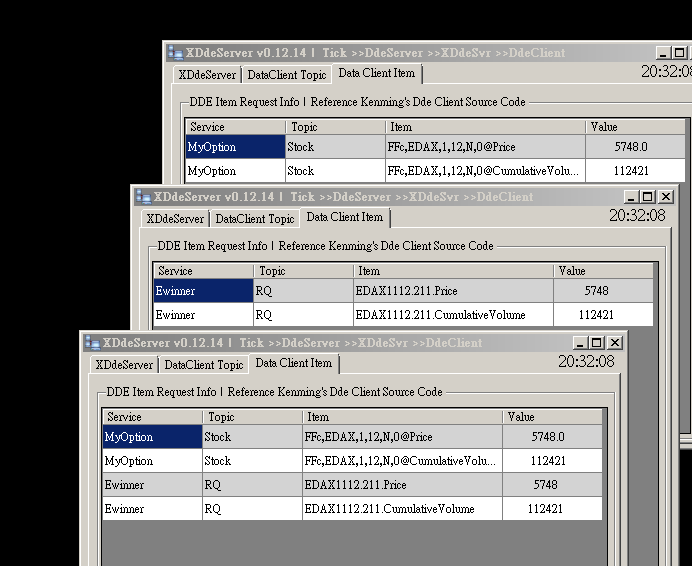Open XDdeServer tab in front window
This screenshot has height=566, width=692.
(x=124, y=365)
